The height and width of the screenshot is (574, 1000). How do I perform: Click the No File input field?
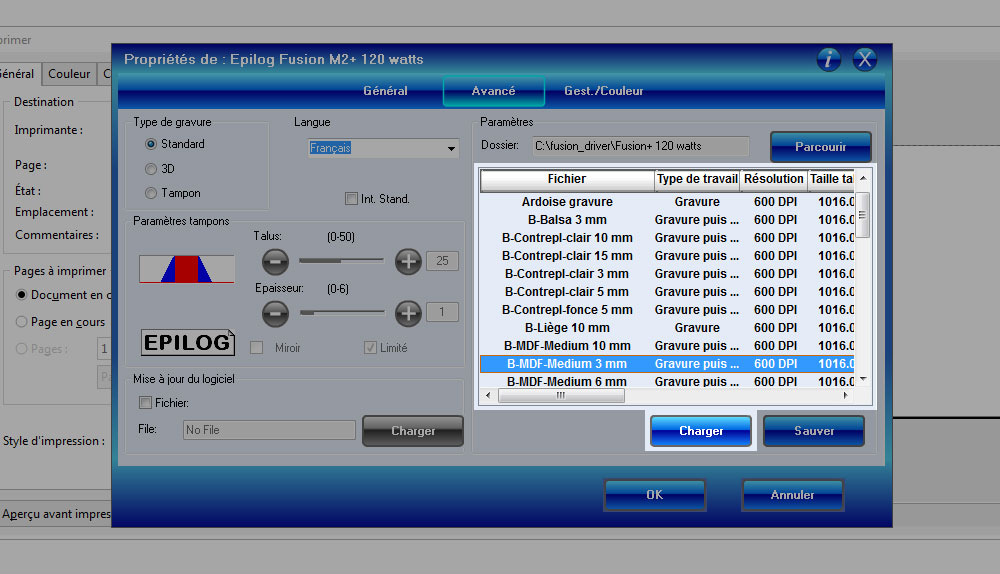coord(269,430)
